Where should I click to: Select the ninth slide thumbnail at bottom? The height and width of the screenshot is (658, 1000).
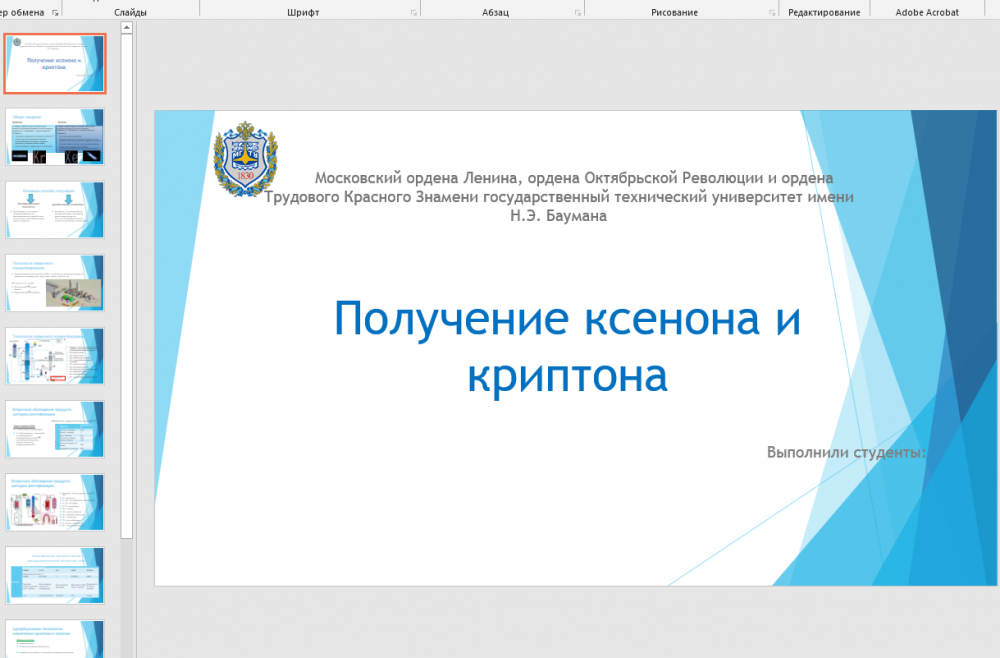click(x=55, y=640)
